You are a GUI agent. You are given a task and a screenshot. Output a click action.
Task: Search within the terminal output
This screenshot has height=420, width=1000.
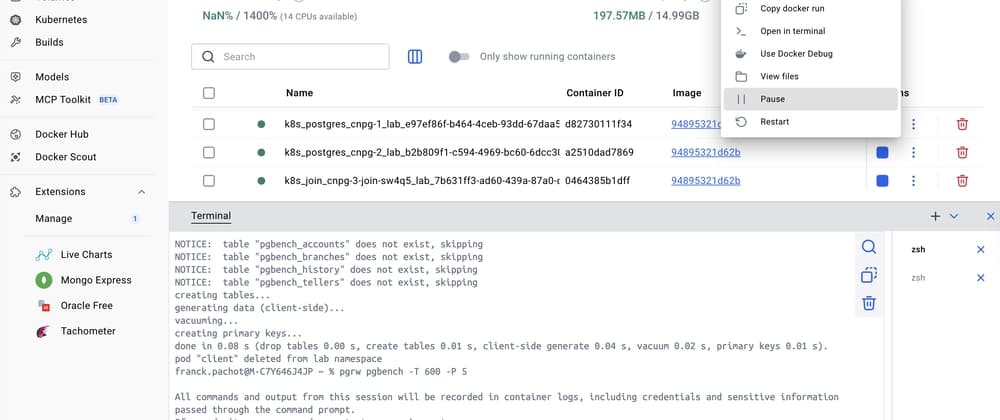point(869,247)
